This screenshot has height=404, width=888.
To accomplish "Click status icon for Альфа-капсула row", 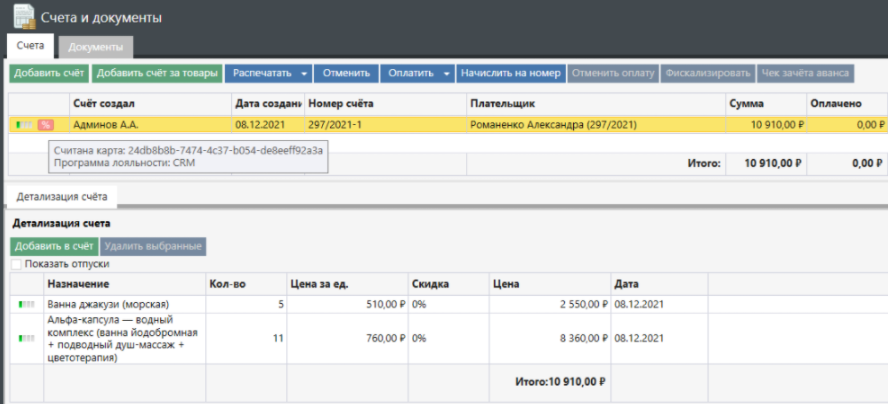I will tap(26, 338).
